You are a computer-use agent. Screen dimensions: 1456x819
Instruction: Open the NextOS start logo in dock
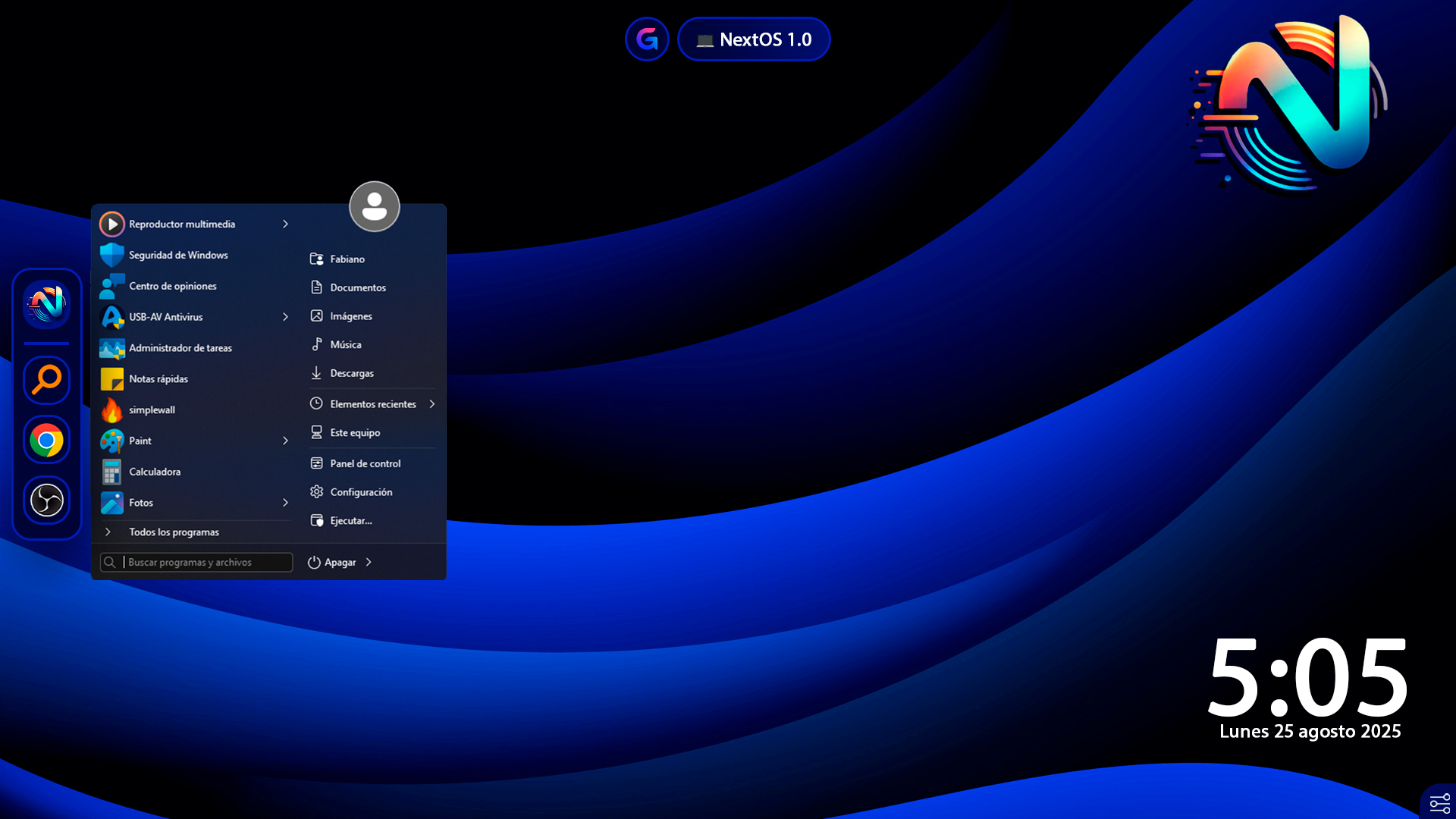pos(46,304)
